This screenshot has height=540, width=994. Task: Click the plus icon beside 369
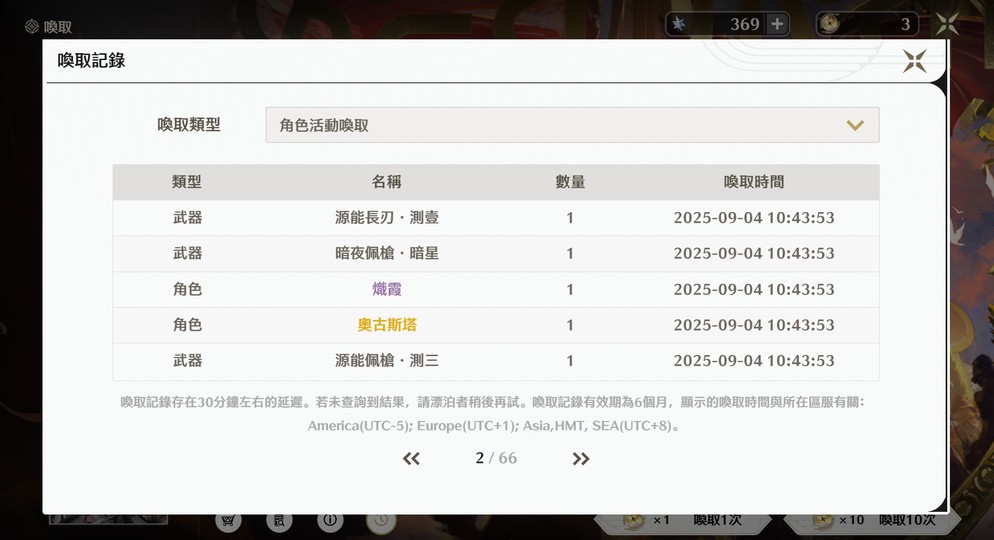(777, 24)
